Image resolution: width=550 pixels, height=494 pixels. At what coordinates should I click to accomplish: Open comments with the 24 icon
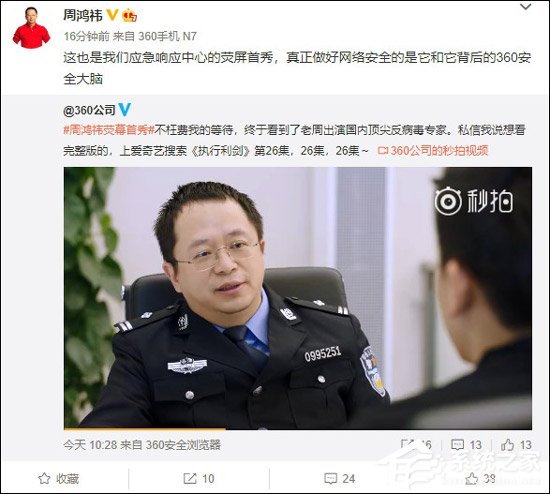pyautogui.click(x=340, y=479)
